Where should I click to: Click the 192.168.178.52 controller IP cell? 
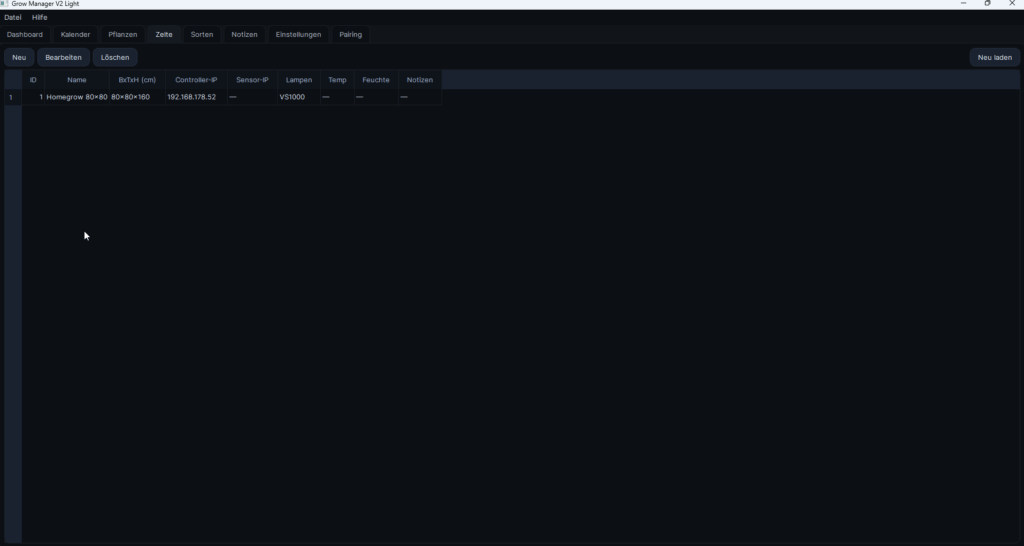click(192, 97)
